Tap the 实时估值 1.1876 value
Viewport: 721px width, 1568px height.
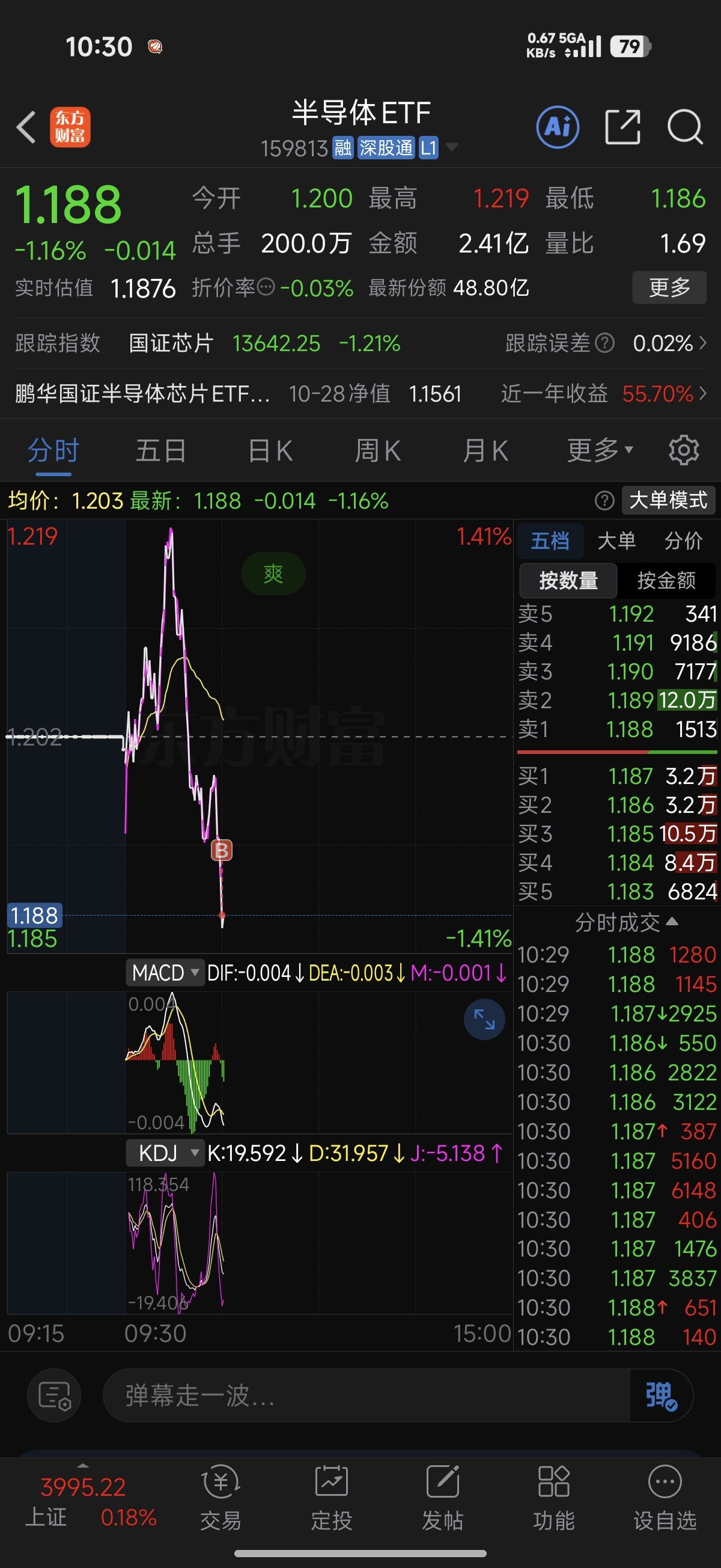pyautogui.click(x=142, y=288)
